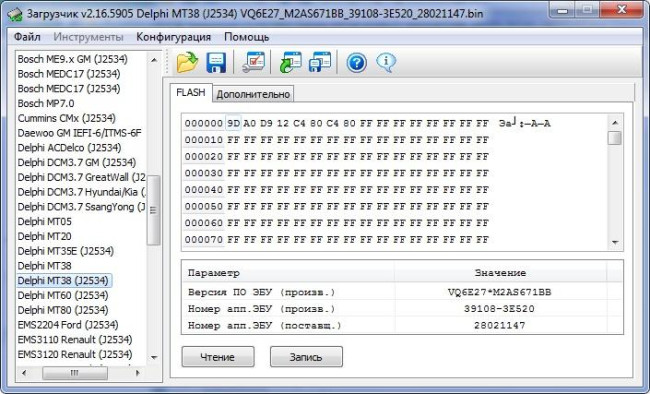Viewport: 650px width, 394px height.
Task: Select Delphi MT05 in the list
Action: pyautogui.click(x=44, y=221)
